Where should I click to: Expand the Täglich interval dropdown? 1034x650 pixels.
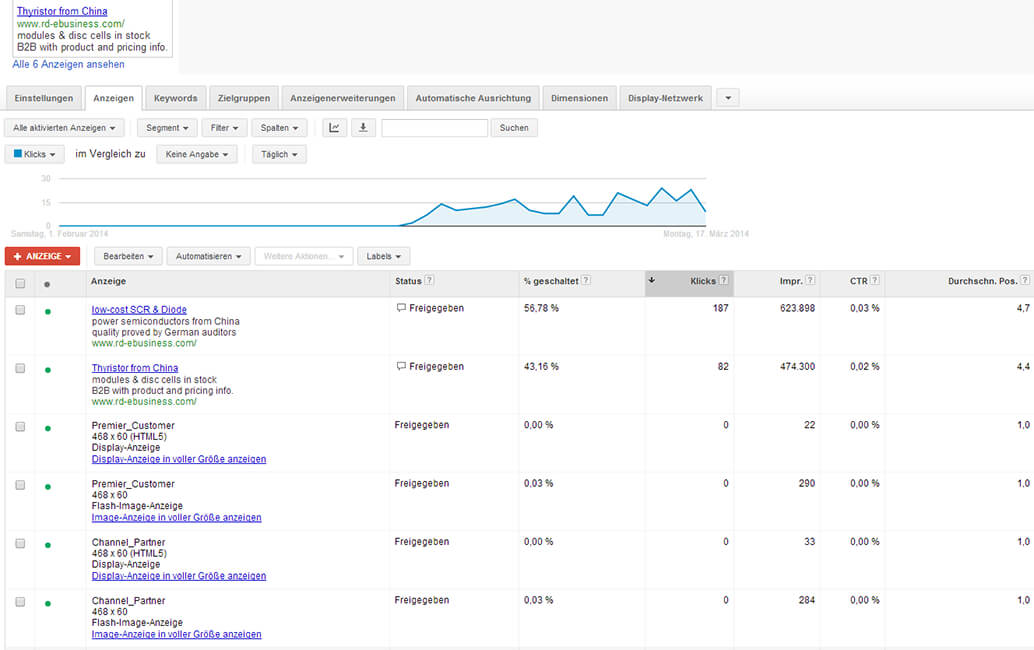click(x=279, y=154)
